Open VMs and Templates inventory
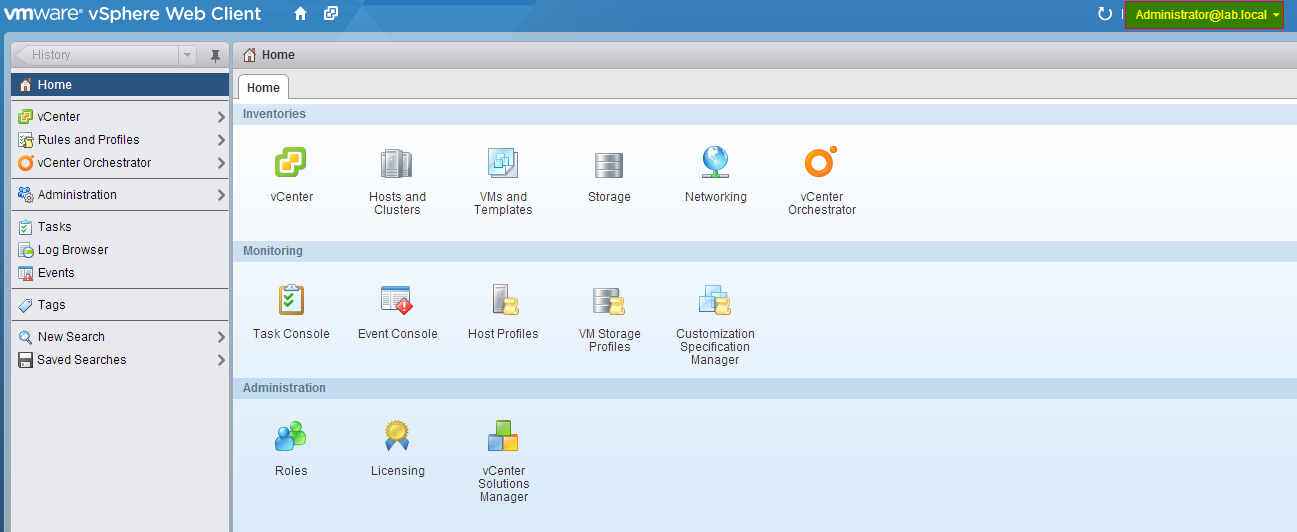Image resolution: width=1297 pixels, height=532 pixels. coord(502,163)
